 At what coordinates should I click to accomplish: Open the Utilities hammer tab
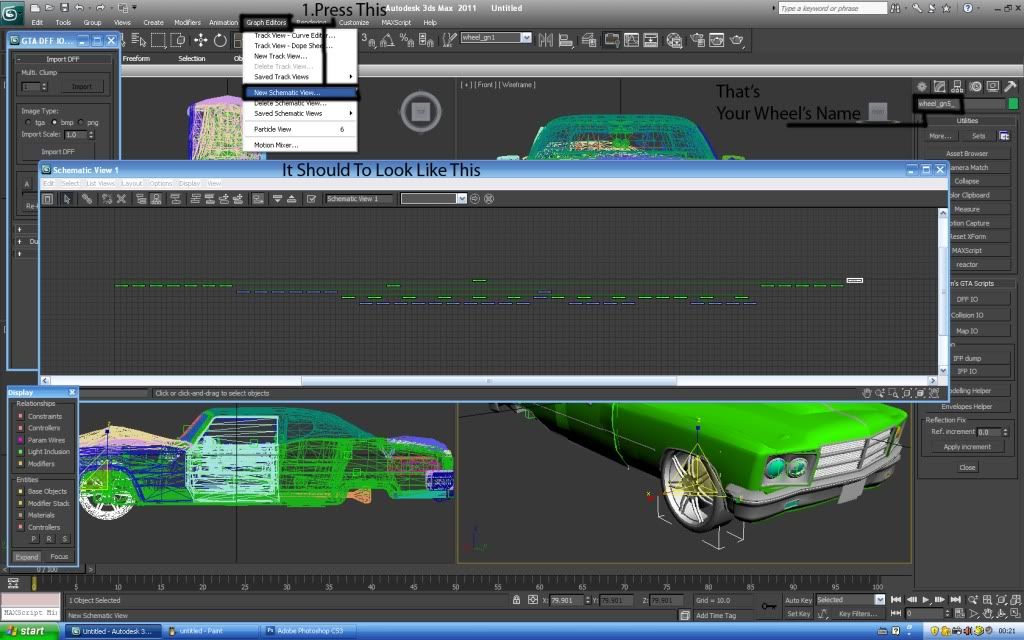[x=1010, y=86]
